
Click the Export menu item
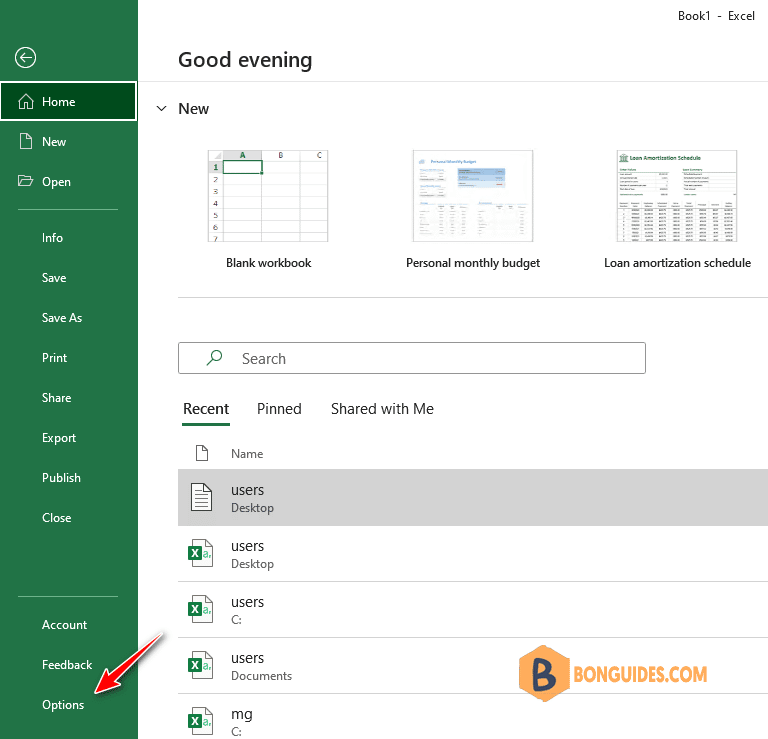59,437
